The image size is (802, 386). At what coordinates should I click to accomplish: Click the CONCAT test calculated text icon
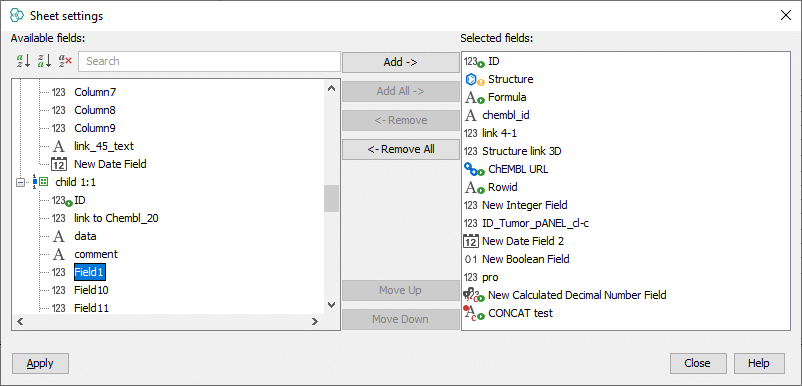[x=474, y=313]
